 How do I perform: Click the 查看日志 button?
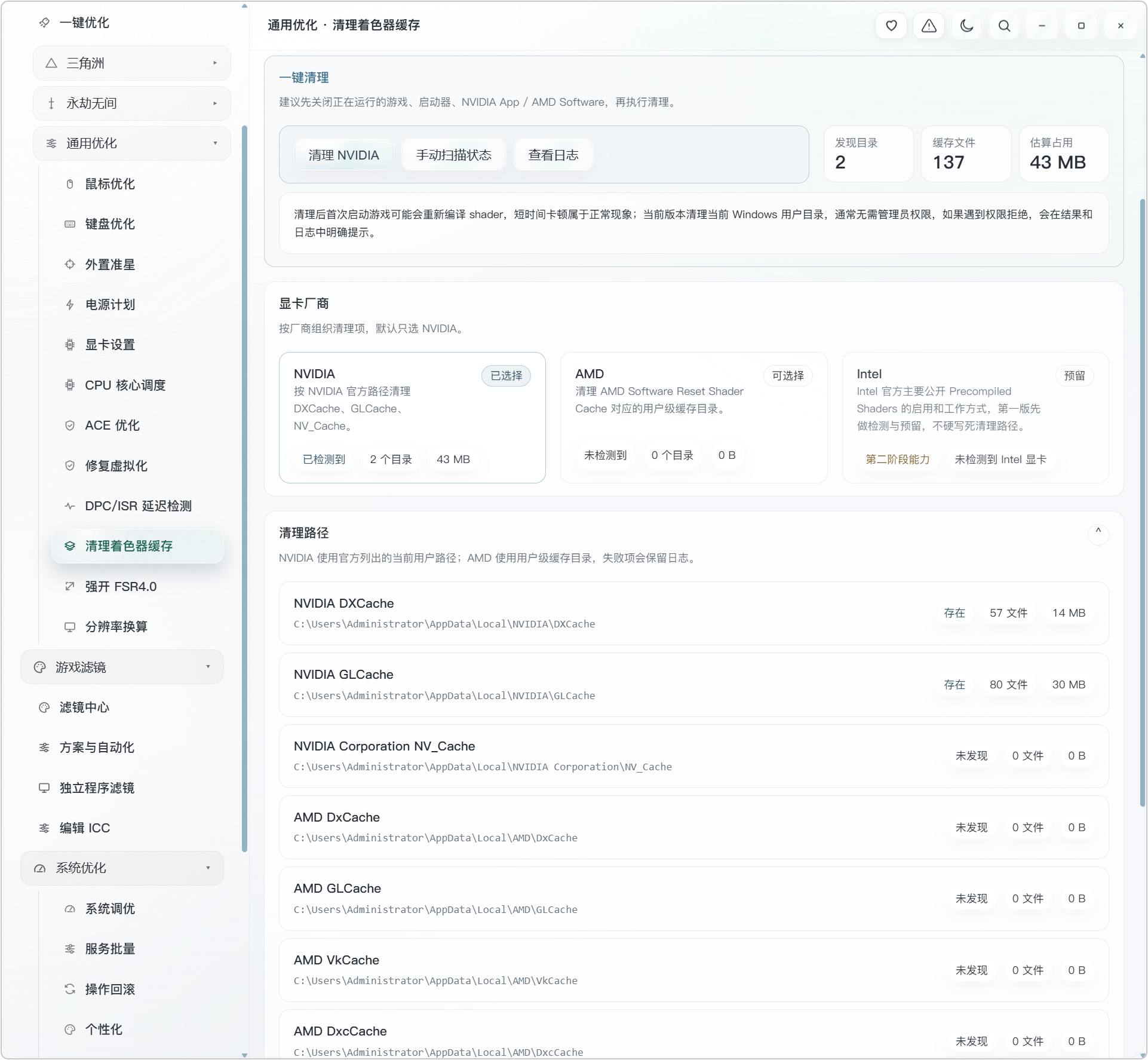[x=554, y=155]
